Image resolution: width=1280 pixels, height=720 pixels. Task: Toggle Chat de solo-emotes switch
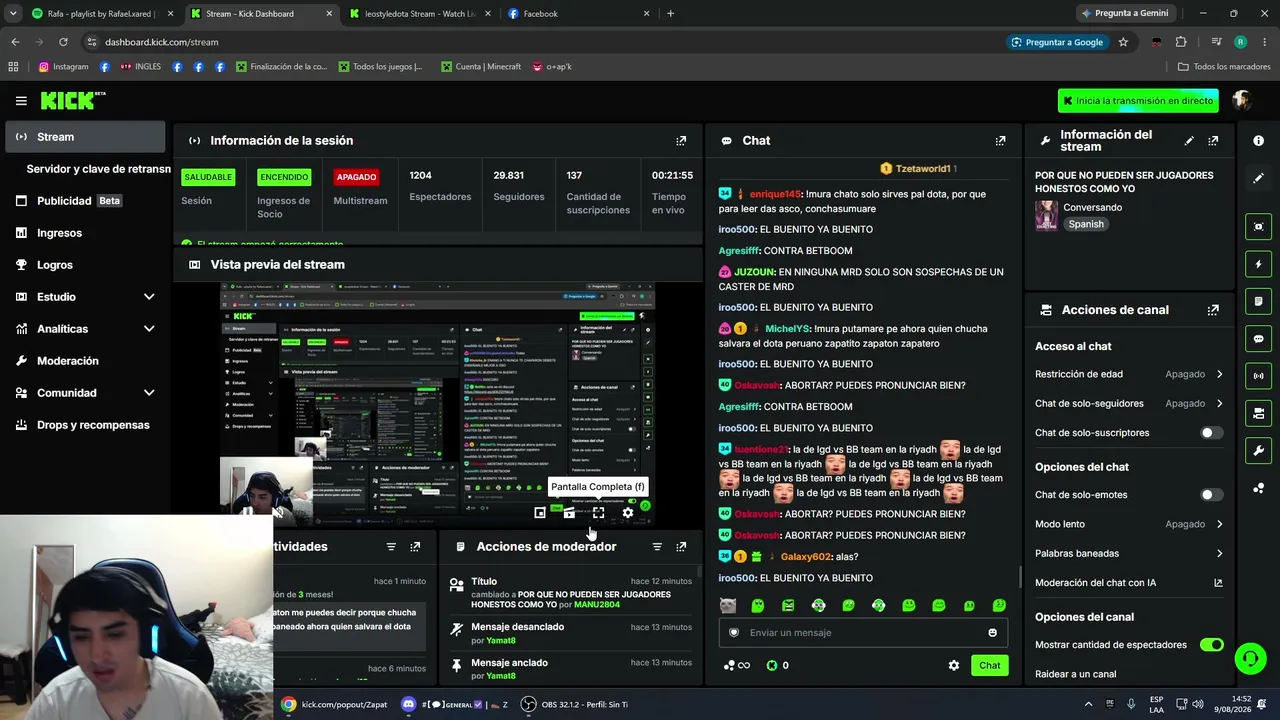(x=1211, y=495)
